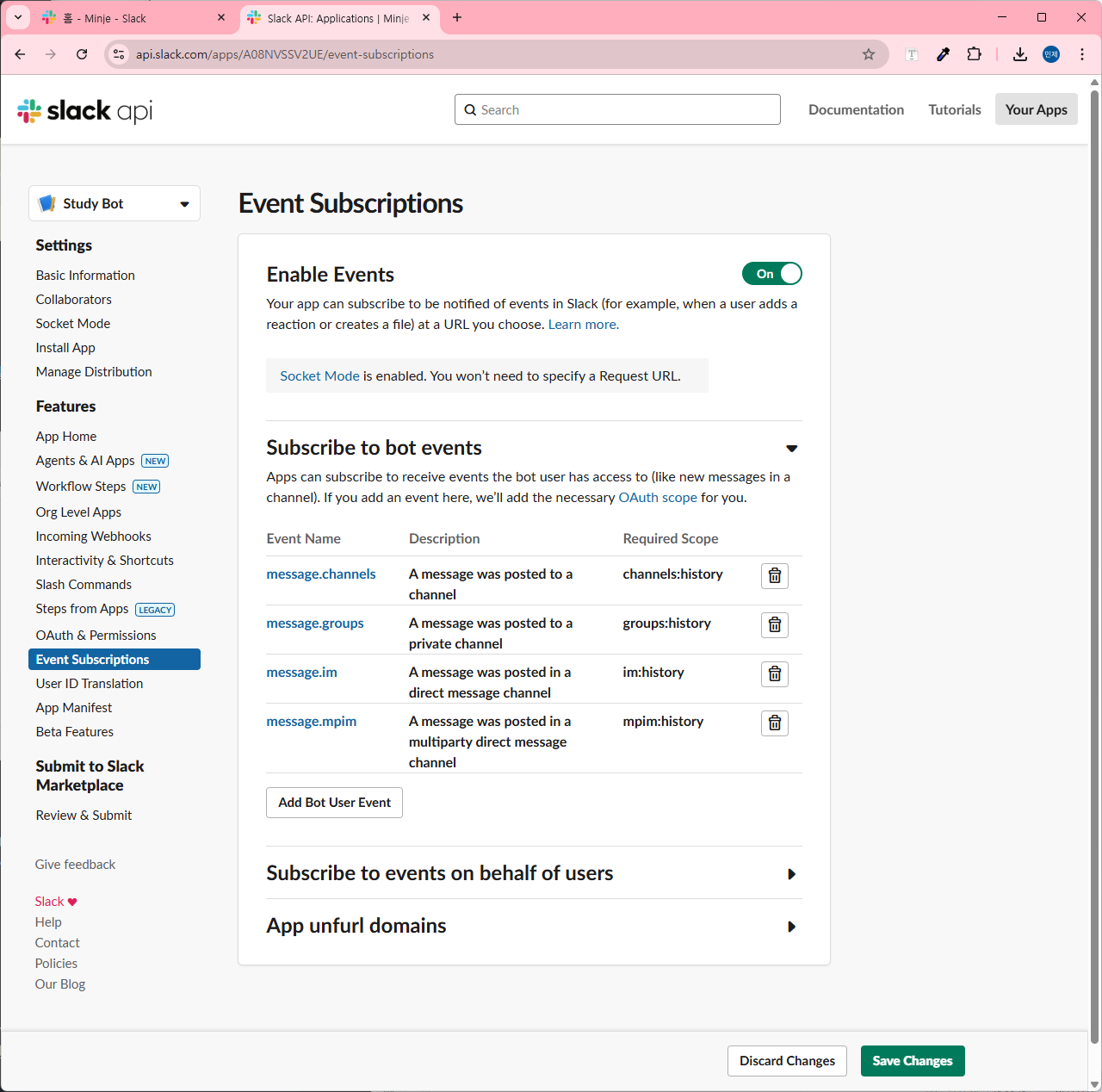
Task: Go back using the browser back arrow
Action: (21, 54)
